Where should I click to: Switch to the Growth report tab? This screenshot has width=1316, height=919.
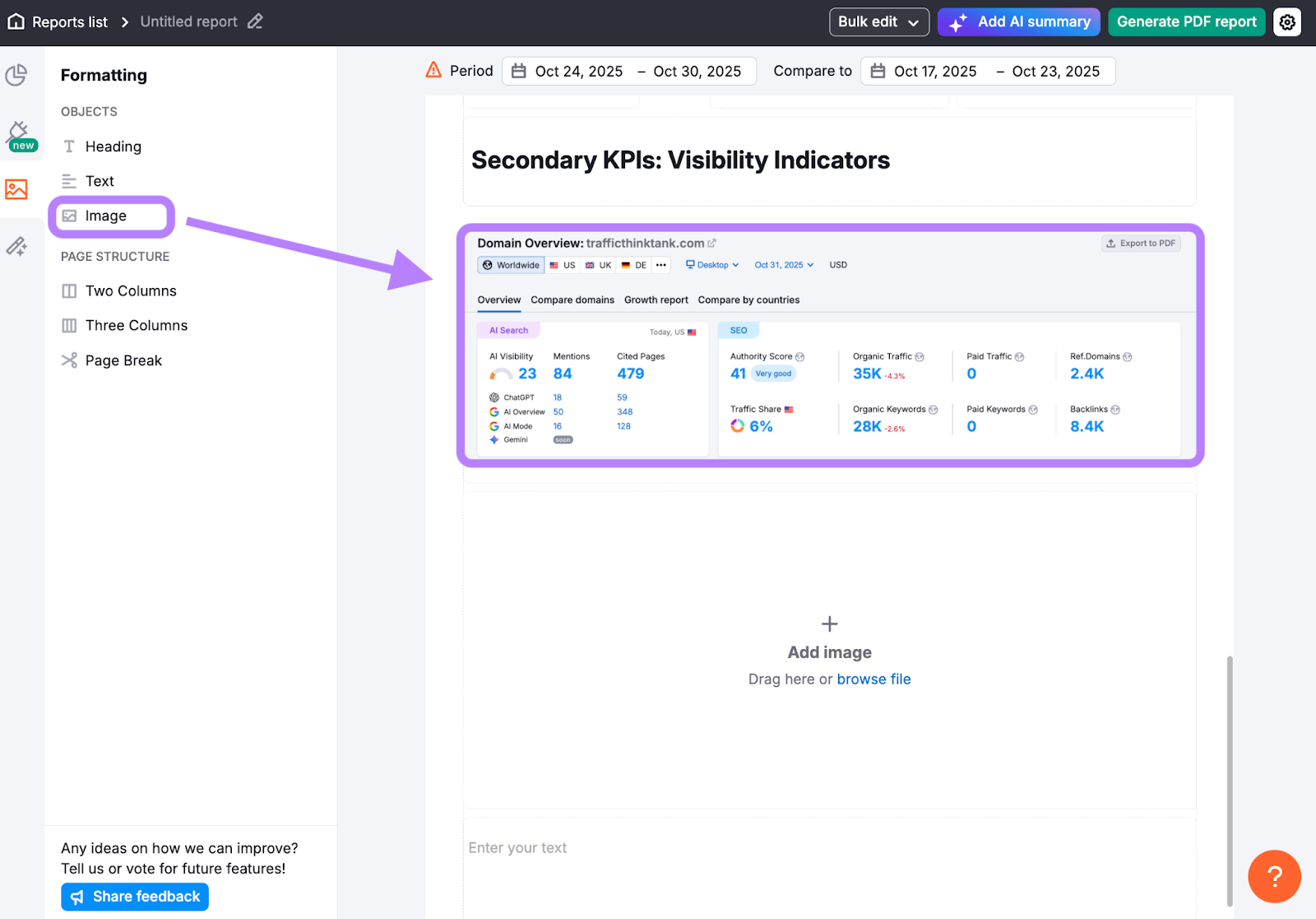[x=656, y=299]
